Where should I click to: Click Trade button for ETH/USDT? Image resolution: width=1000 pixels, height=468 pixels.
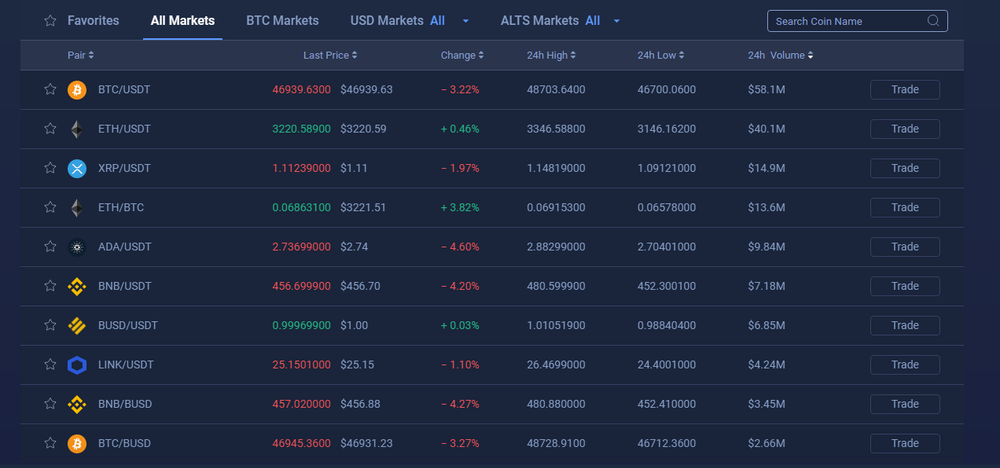[x=905, y=129]
